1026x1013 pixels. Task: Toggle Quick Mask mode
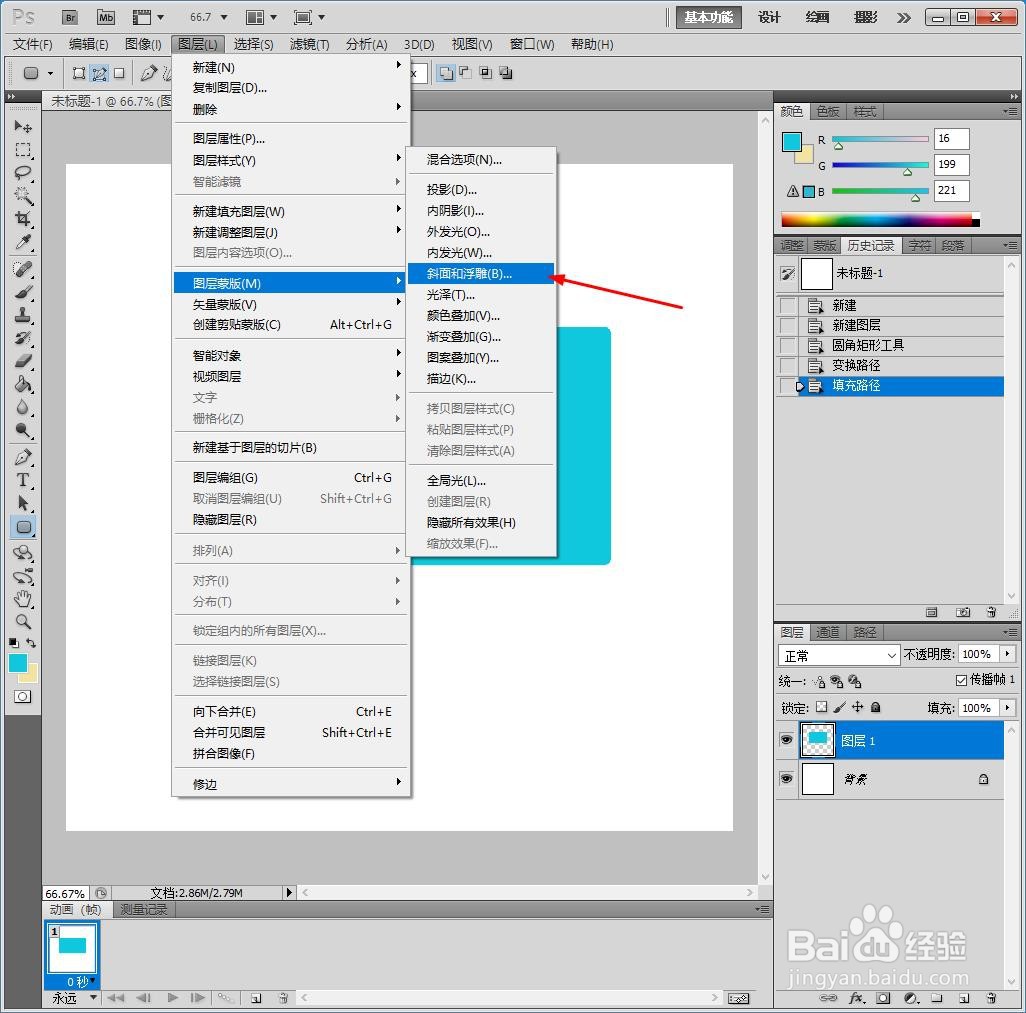click(22, 696)
